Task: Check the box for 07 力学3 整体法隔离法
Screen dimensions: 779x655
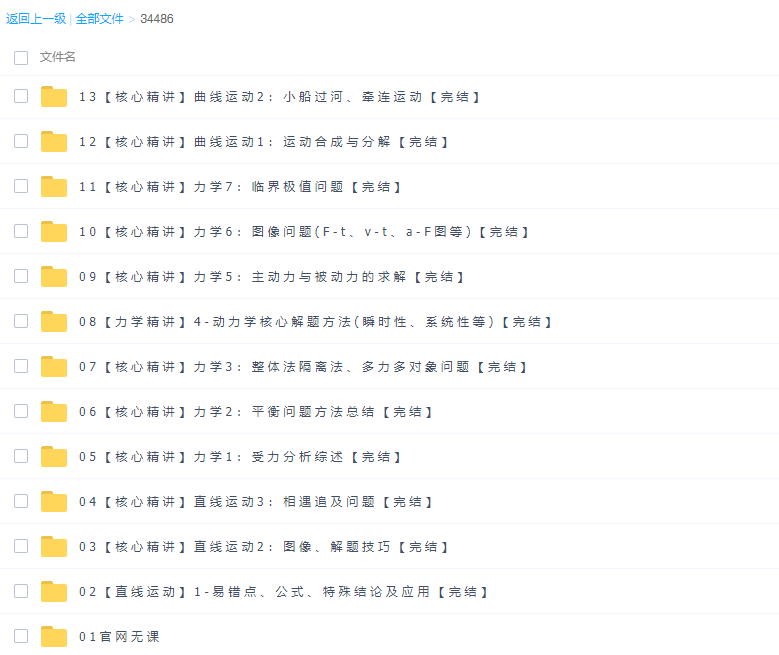Action: [x=21, y=366]
